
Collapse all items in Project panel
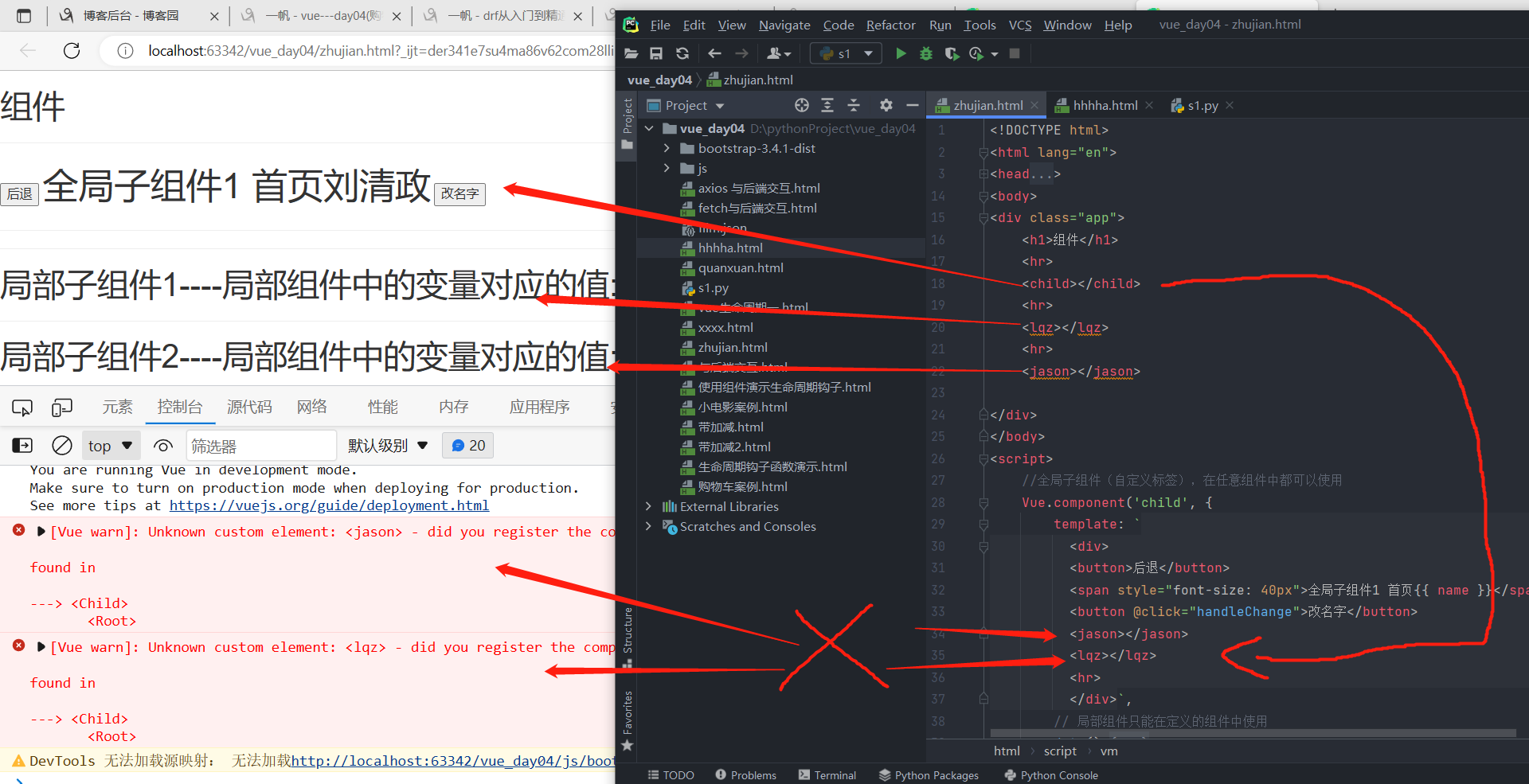(854, 105)
